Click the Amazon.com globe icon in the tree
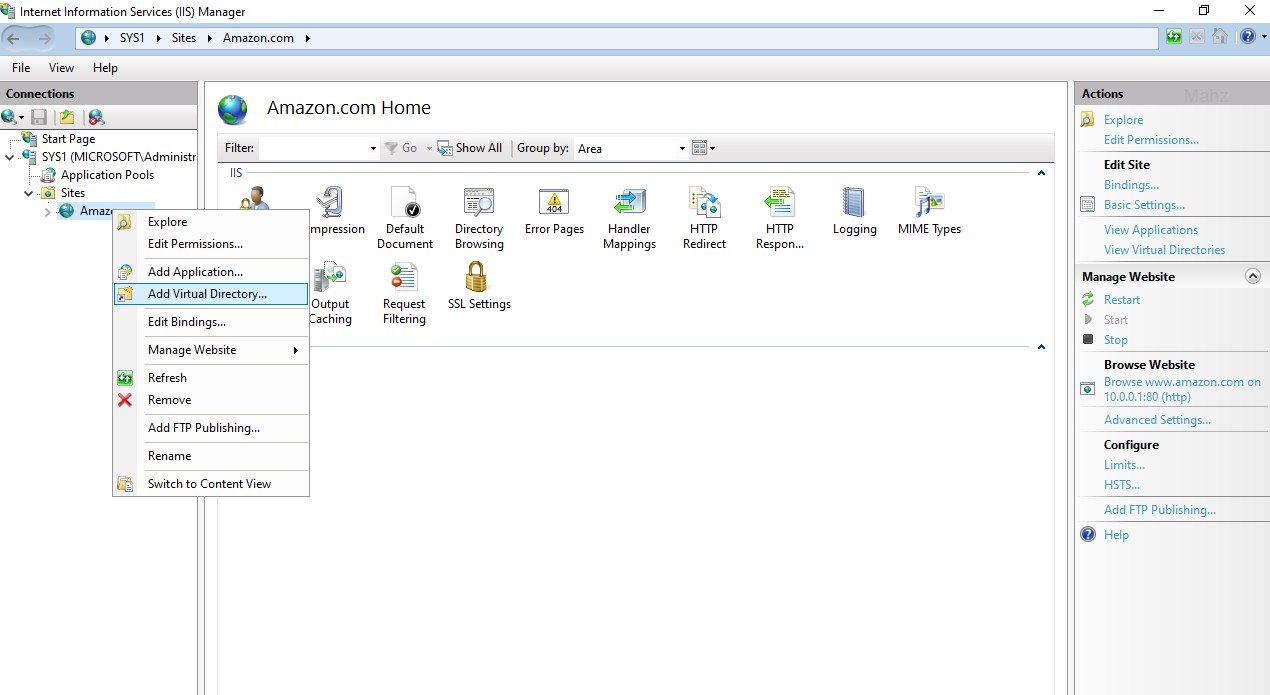Image resolution: width=1270 pixels, height=695 pixels. 66,211
